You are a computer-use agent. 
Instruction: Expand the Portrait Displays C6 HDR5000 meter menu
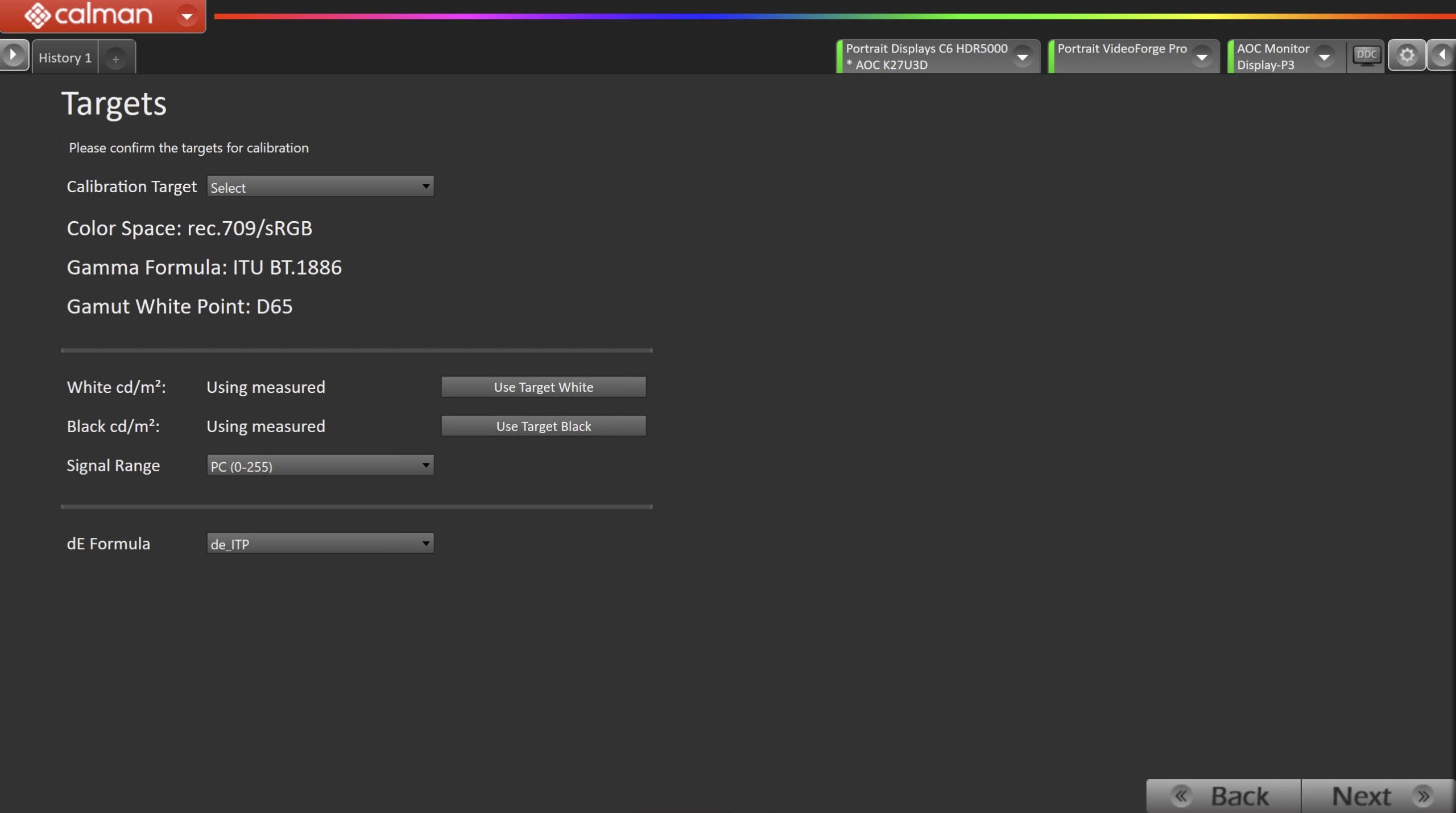(x=1022, y=57)
